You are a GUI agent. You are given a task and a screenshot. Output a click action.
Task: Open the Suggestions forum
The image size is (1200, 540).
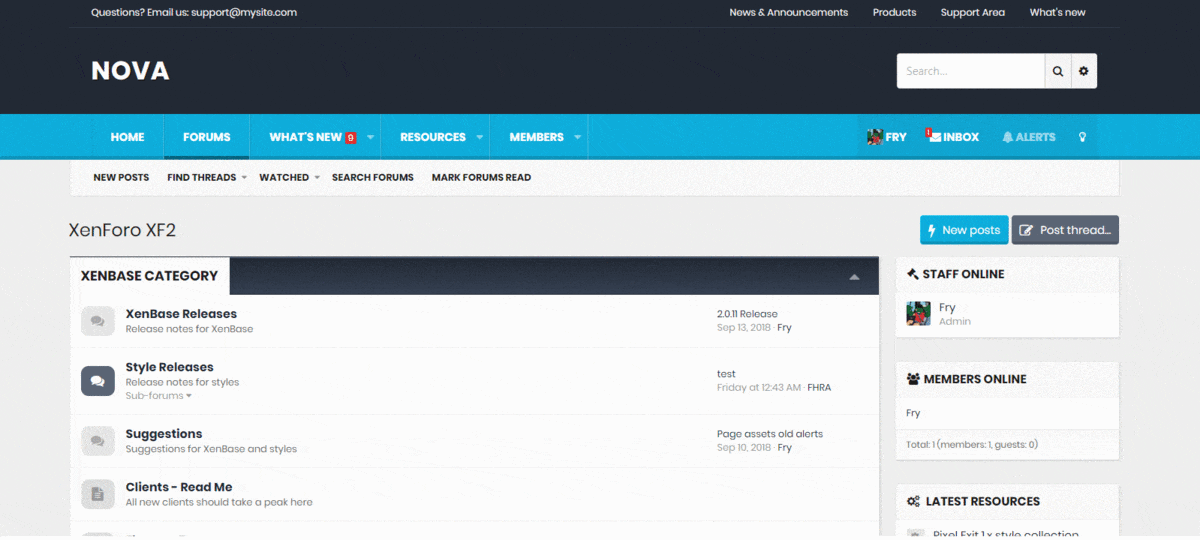(x=164, y=434)
